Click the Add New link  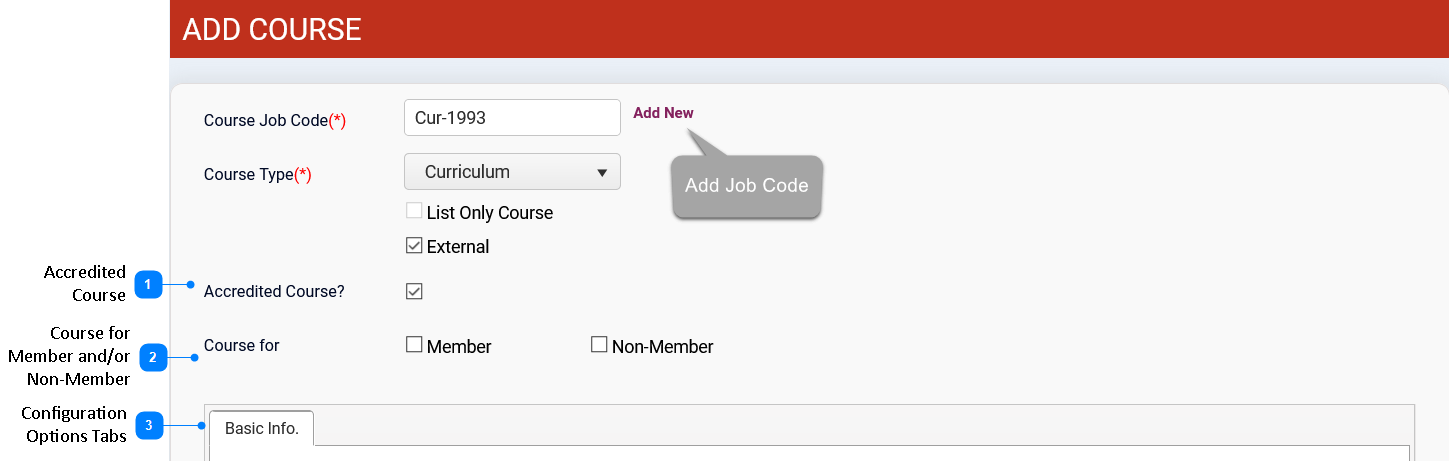663,113
